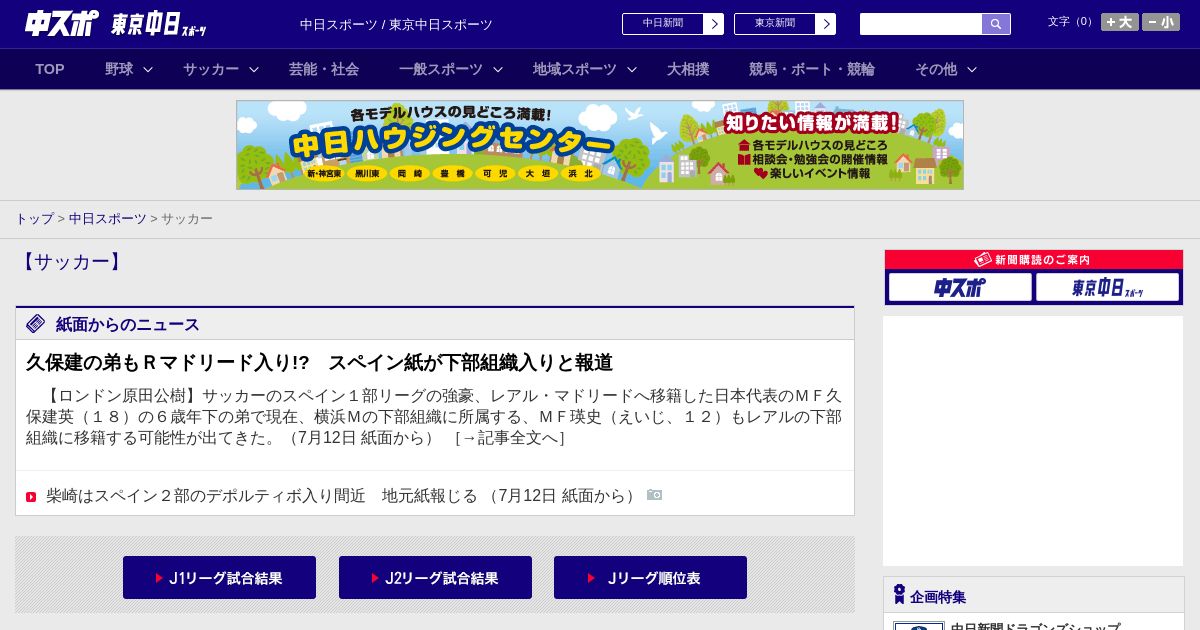
Task: Select 大相撲 in navigation
Action: click(688, 69)
